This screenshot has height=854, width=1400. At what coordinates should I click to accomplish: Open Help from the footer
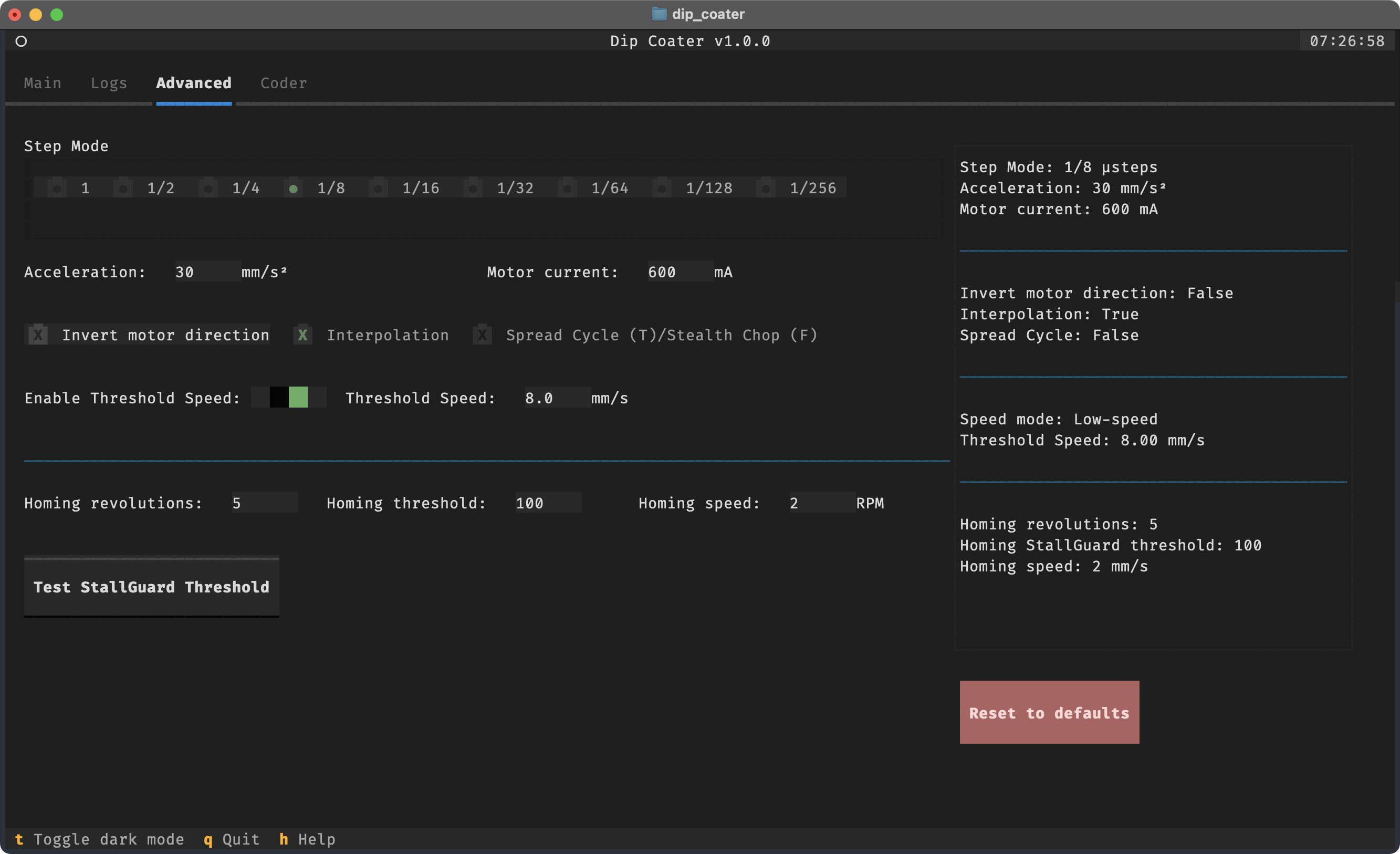pyautogui.click(x=307, y=840)
